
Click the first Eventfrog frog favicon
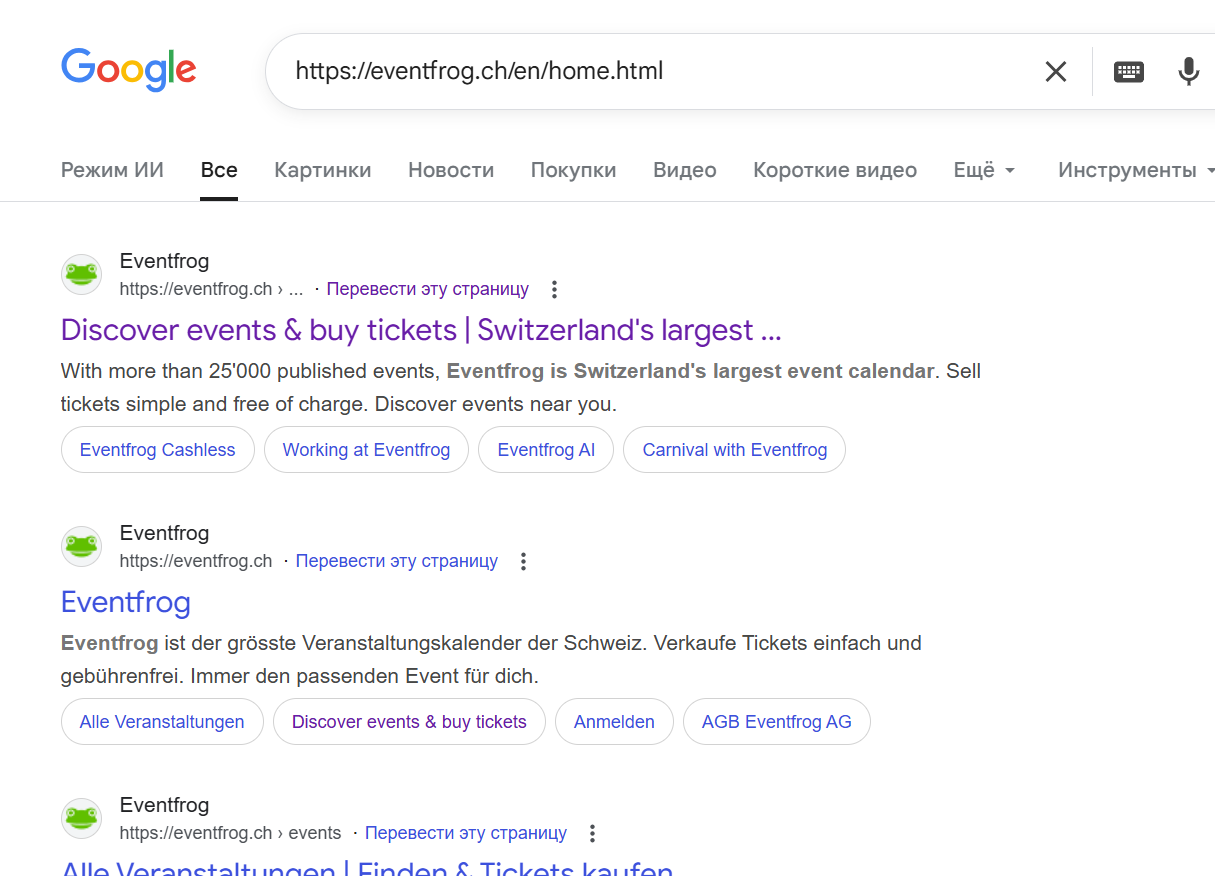click(x=82, y=274)
